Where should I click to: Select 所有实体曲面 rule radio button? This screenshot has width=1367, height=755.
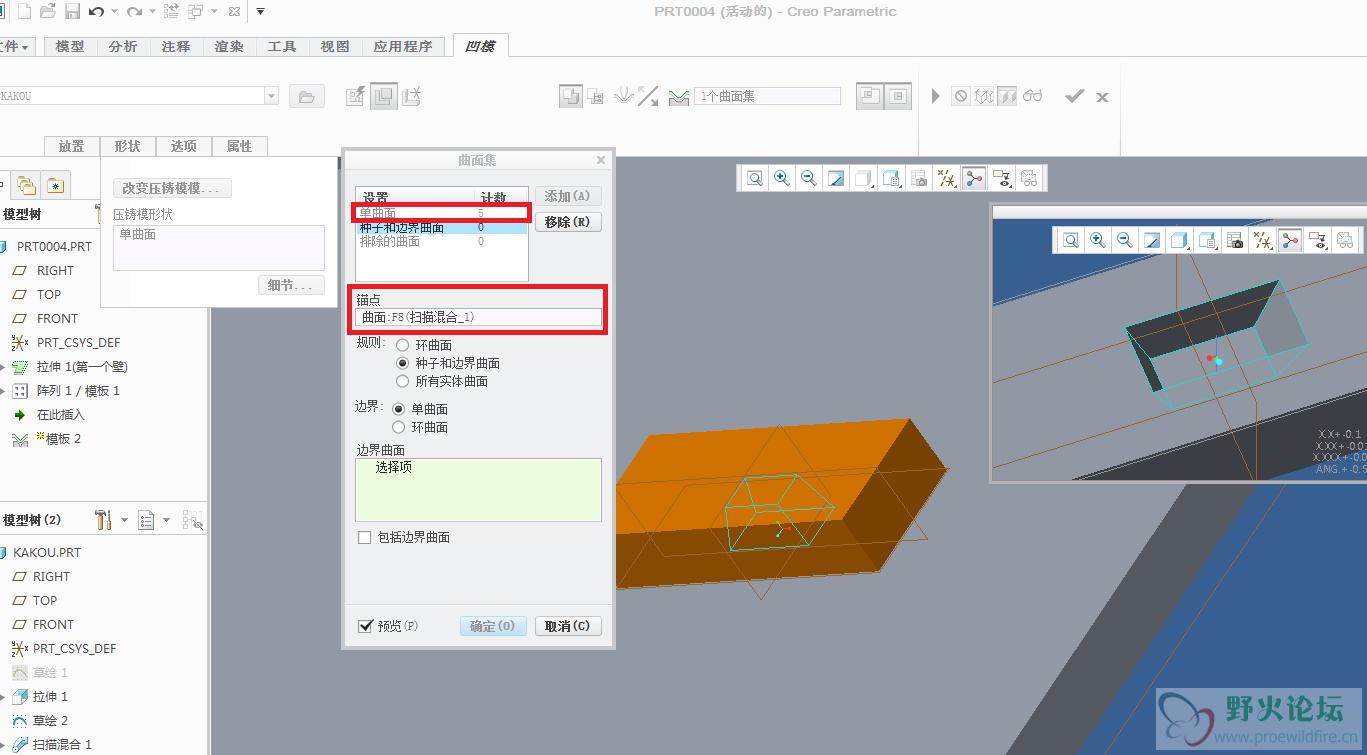(x=403, y=381)
